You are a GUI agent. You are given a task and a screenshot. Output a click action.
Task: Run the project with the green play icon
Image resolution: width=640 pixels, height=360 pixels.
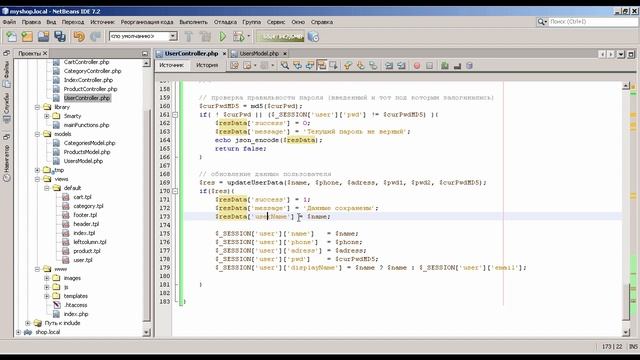pos(222,37)
